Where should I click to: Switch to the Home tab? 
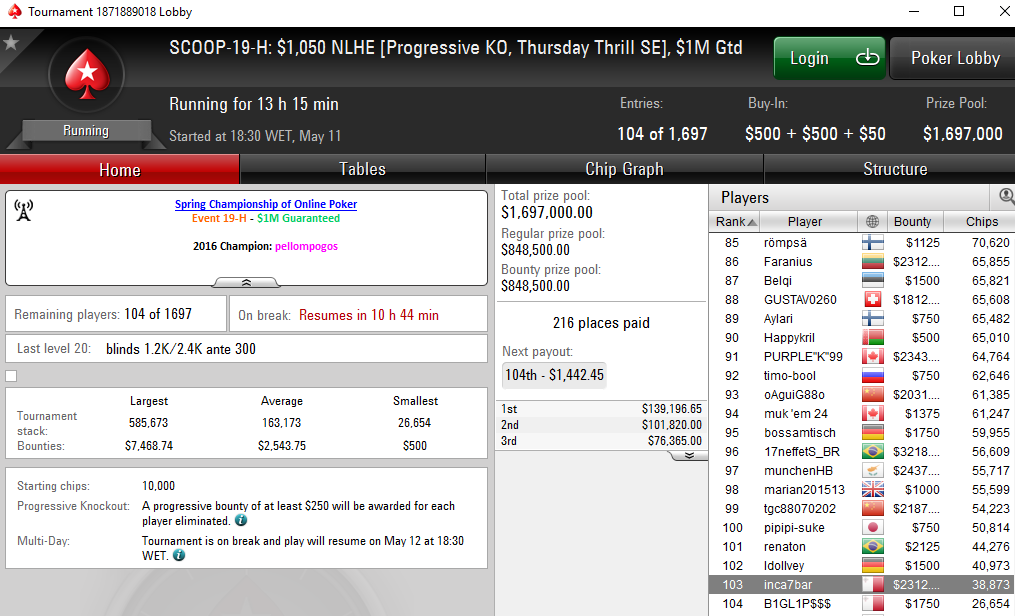[120, 170]
